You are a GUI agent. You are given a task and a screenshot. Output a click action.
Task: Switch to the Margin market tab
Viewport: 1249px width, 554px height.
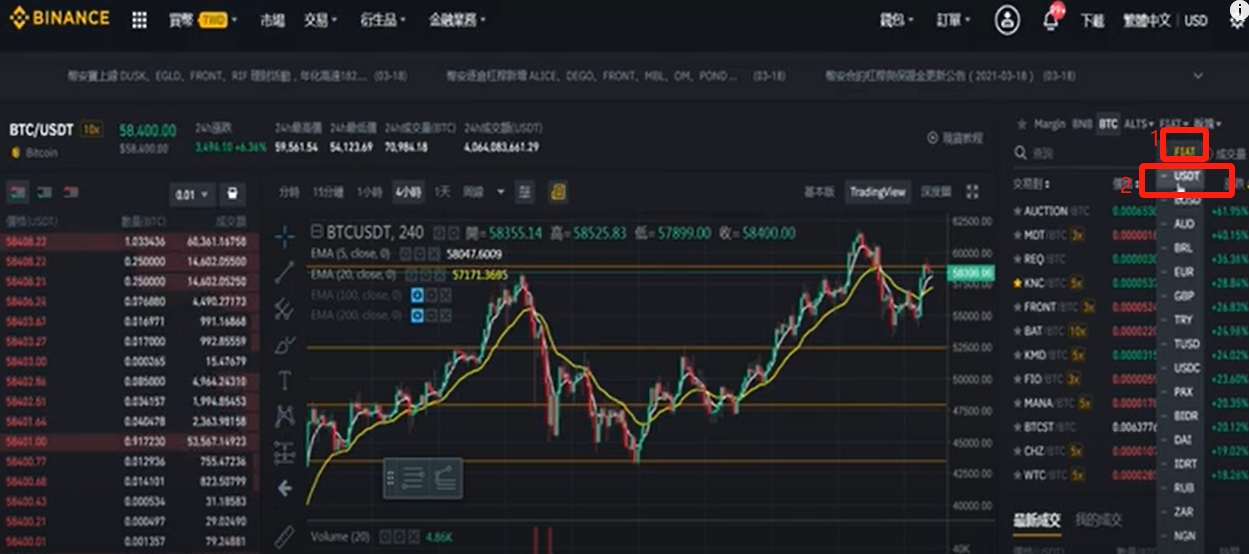tap(1049, 124)
